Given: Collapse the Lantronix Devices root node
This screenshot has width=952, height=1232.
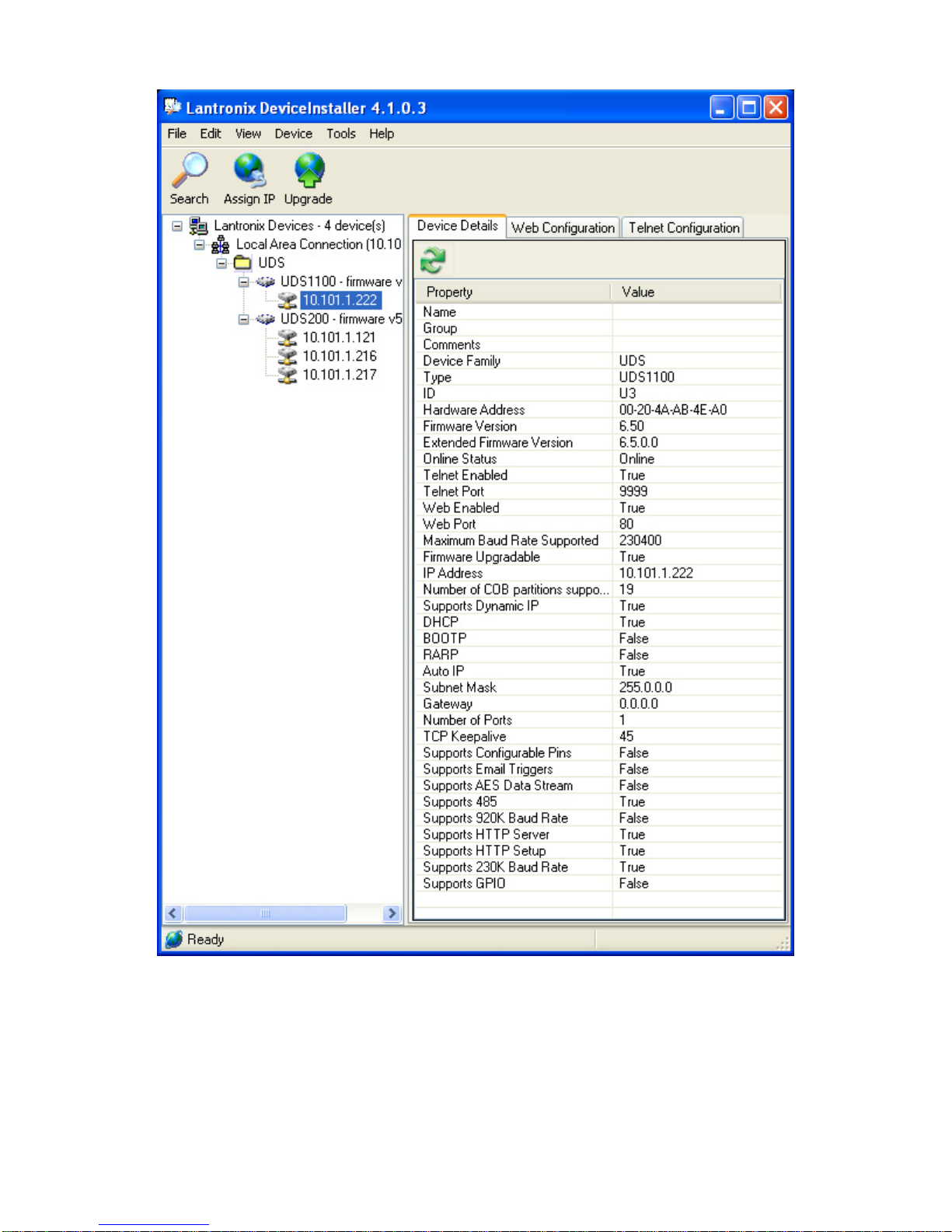Looking at the screenshot, I should (177, 226).
